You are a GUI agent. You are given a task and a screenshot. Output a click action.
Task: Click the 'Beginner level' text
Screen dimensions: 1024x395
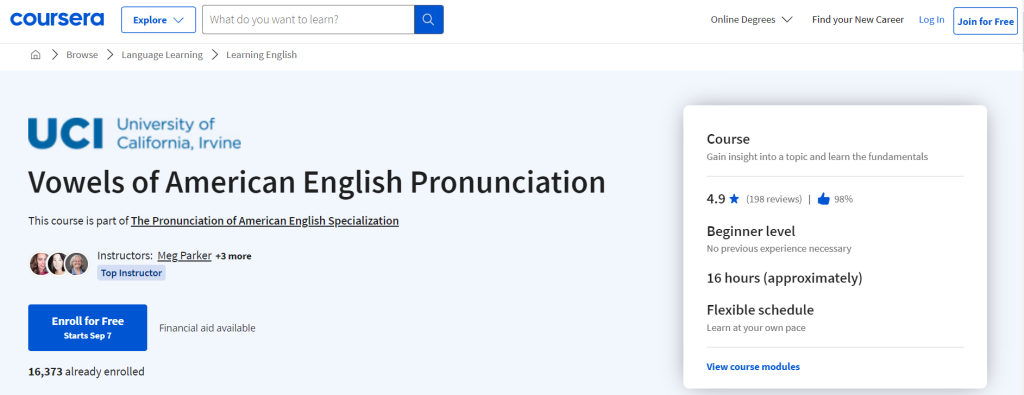pos(751,231)
